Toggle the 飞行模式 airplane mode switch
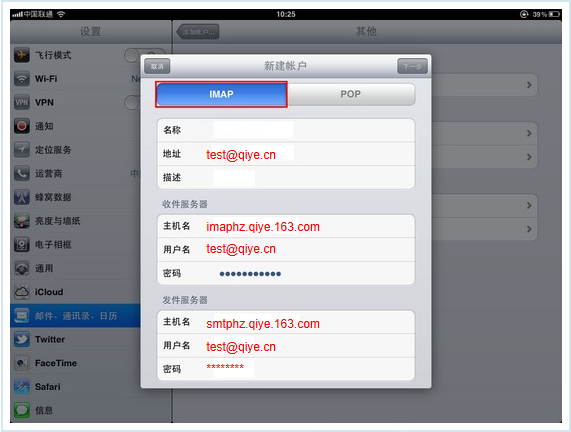Screen dimensions: 571x432 pos(133,55)
